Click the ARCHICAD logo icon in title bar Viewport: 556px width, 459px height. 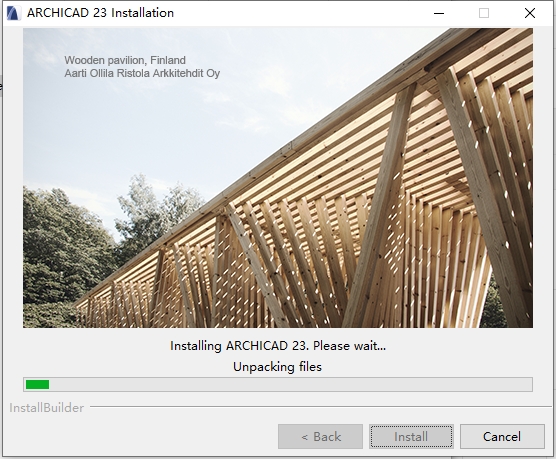point(13,13)
